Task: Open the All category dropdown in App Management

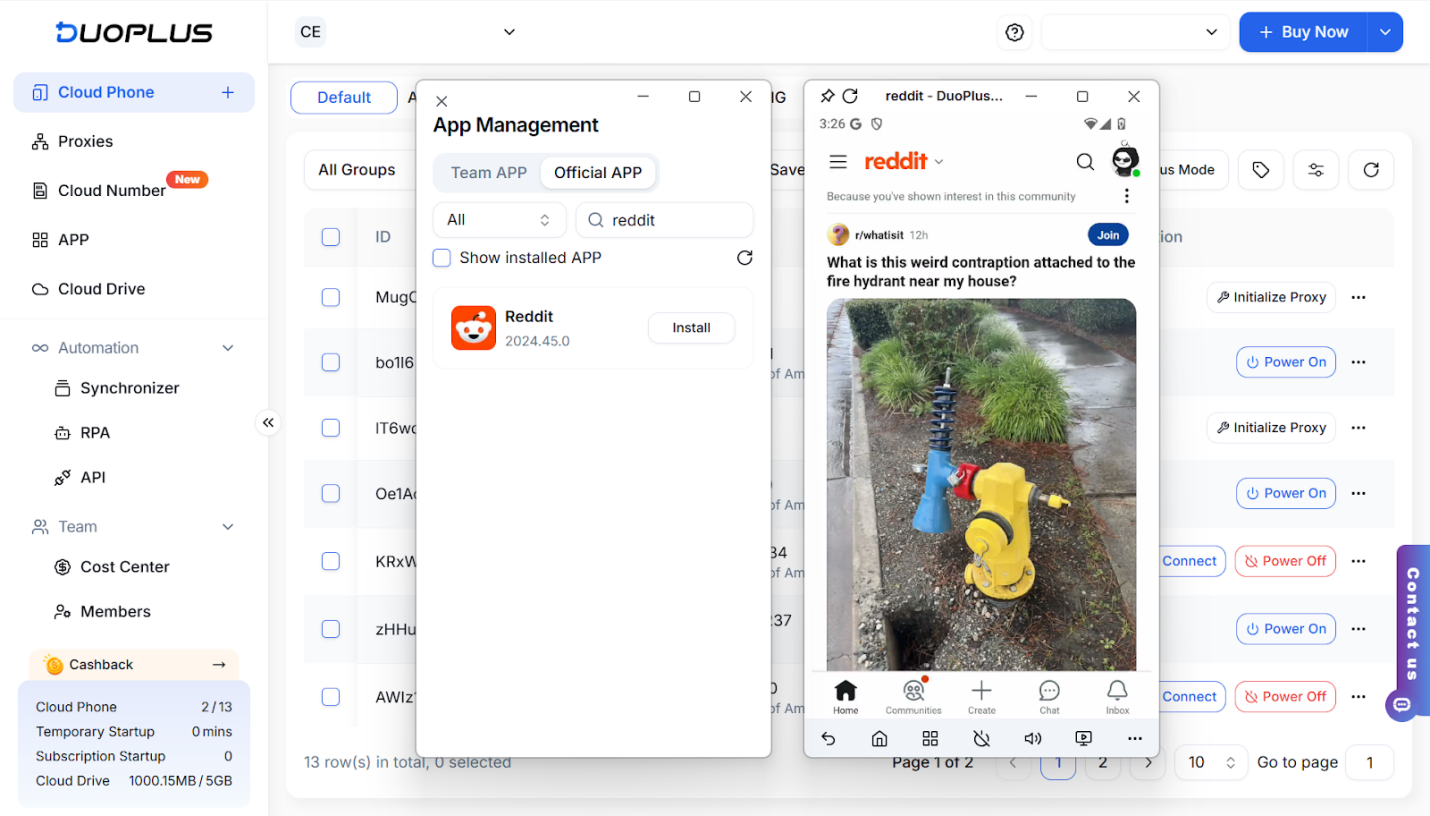Action: (499, 220)
